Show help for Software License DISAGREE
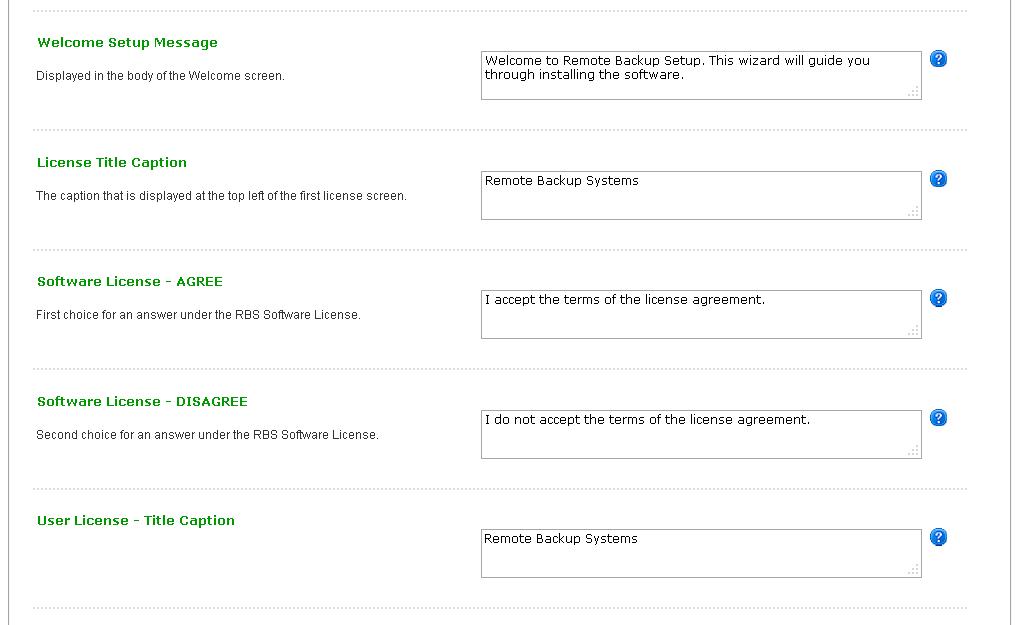 coord(938,418)
